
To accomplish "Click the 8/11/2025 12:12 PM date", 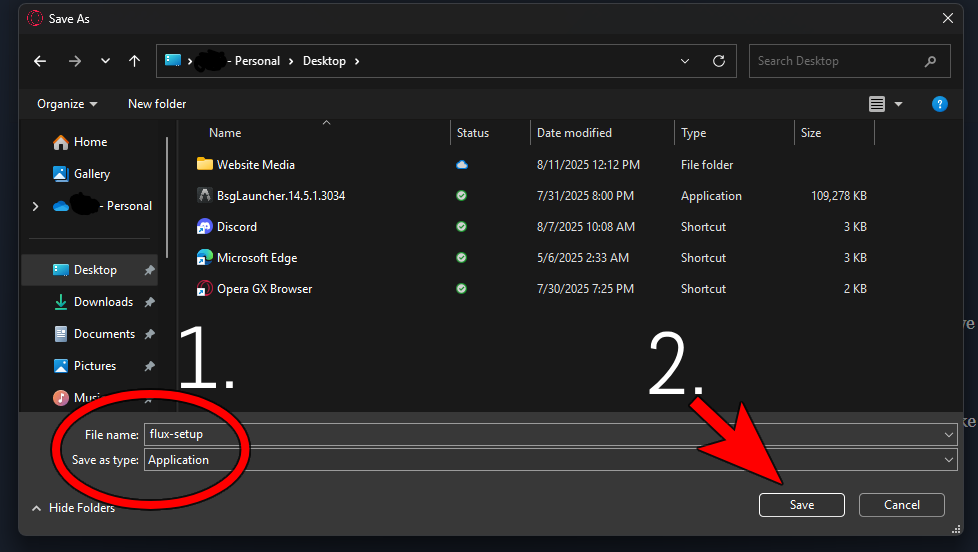I will point(588,165).
